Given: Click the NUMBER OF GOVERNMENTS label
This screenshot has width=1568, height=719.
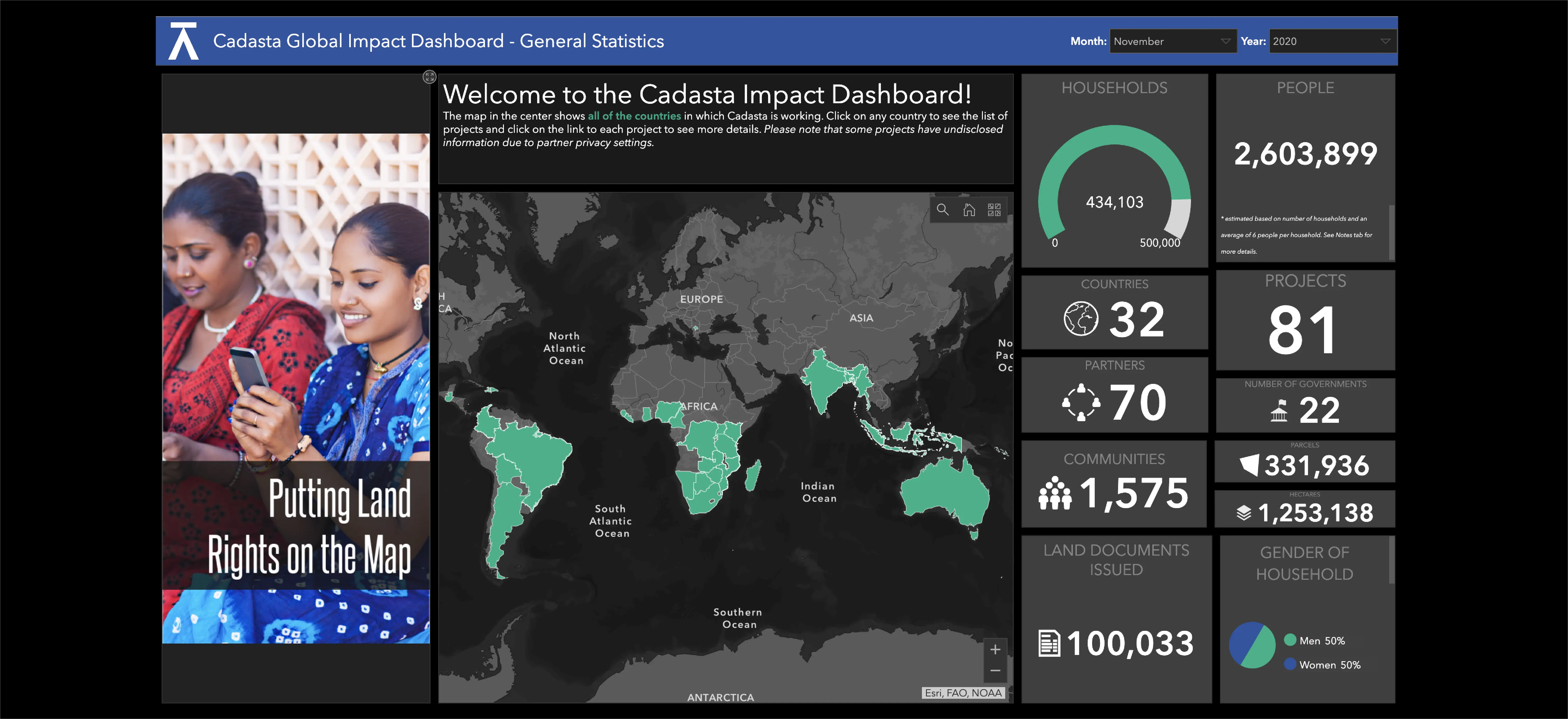Looking at the screenshot, I should point(1305,384).
